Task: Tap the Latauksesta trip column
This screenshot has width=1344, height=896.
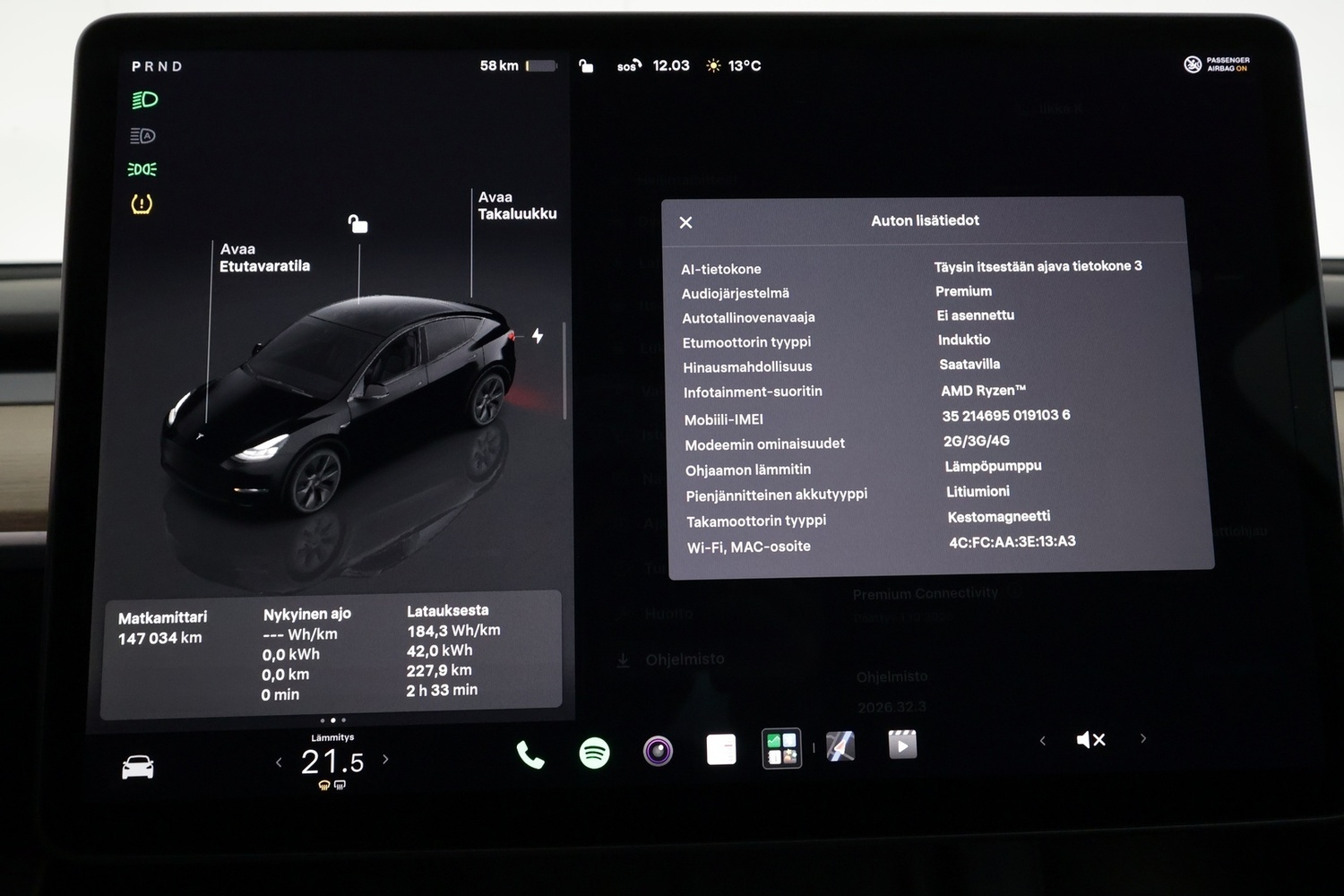Action: 453,650
